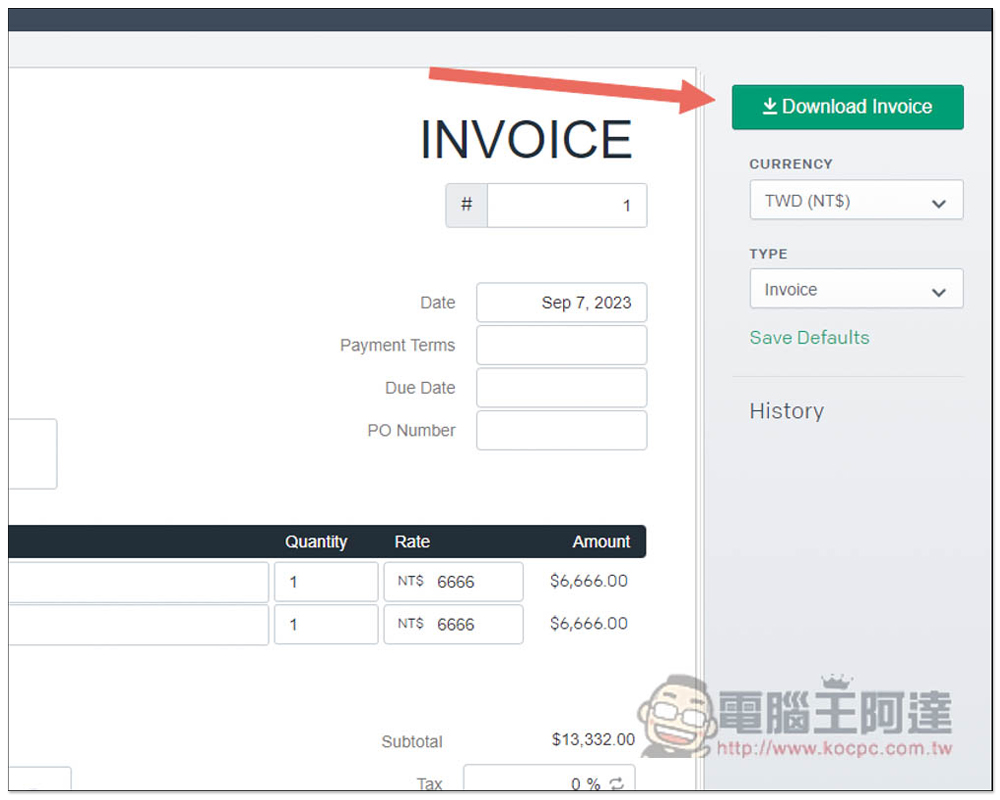
Task: Focus the PO Number input
Action: click(561, 431)
